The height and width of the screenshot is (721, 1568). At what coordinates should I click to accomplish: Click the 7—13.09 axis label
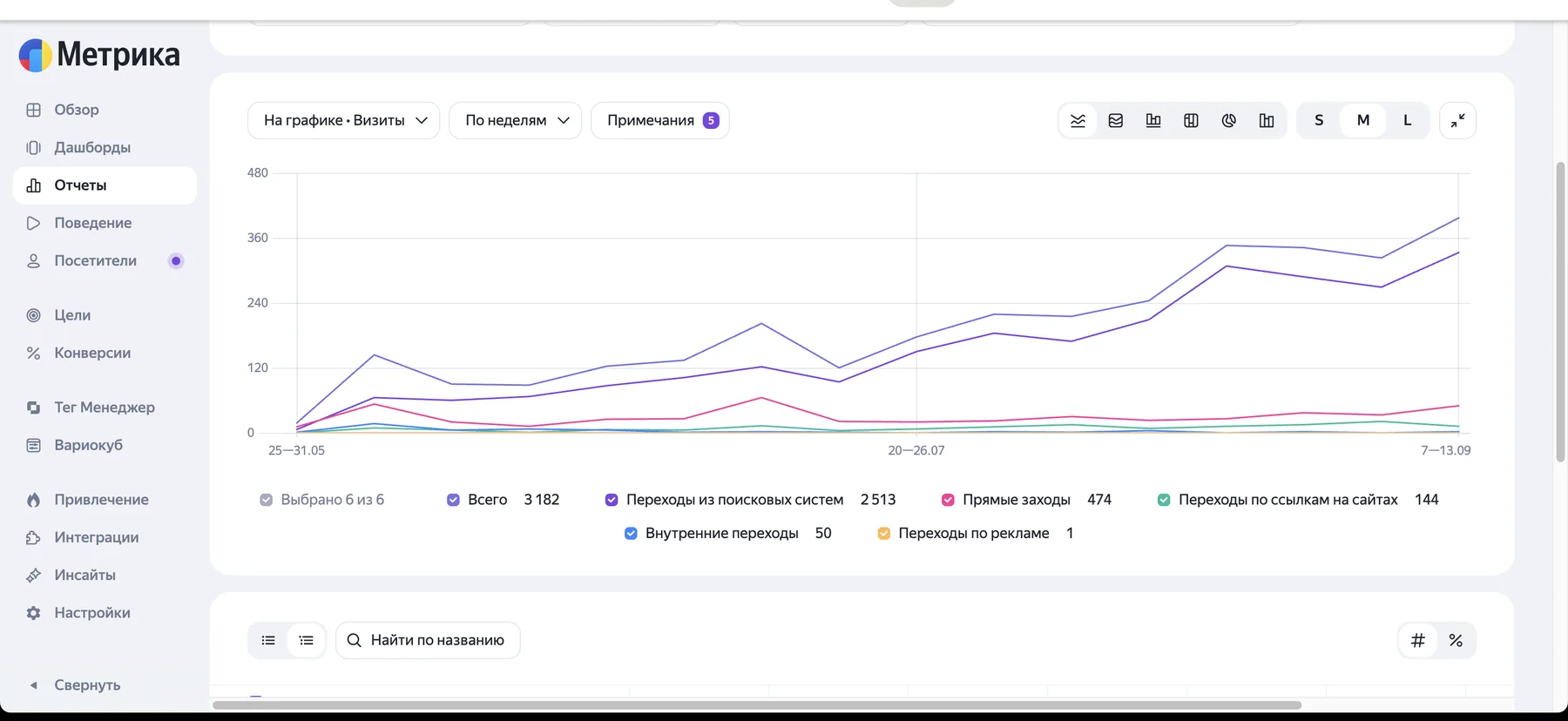tap(1445, 450)
